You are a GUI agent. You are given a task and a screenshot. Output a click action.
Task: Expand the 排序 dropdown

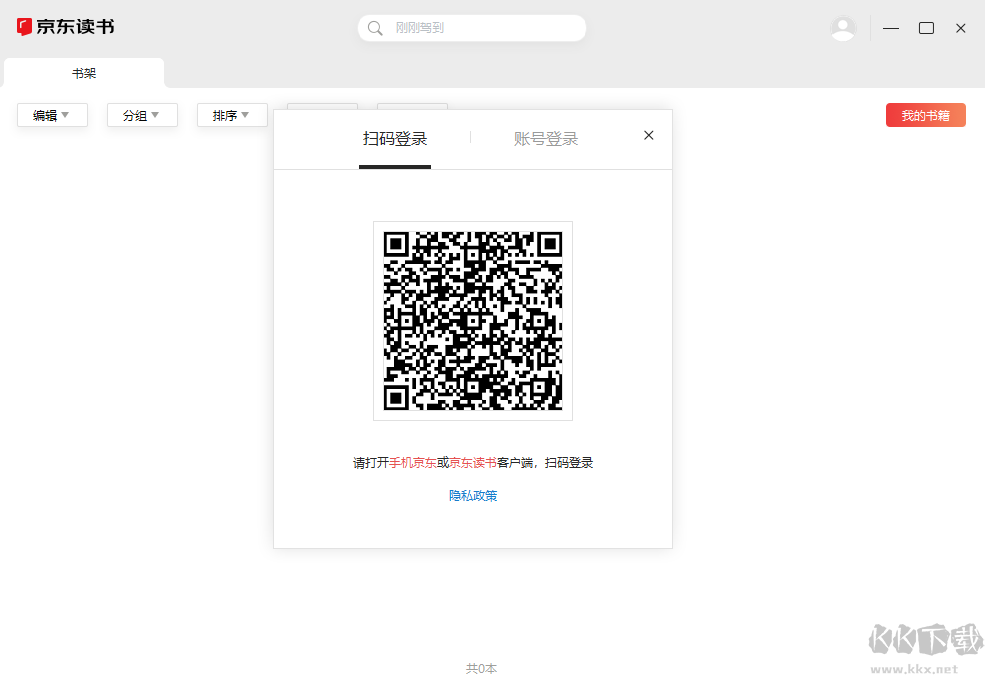point(232,115)
